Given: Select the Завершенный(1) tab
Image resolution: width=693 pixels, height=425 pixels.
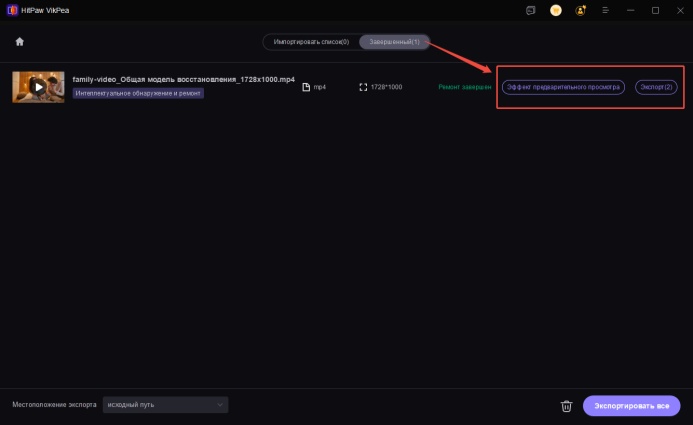Looking at the screenshot, I should point(394,42).
